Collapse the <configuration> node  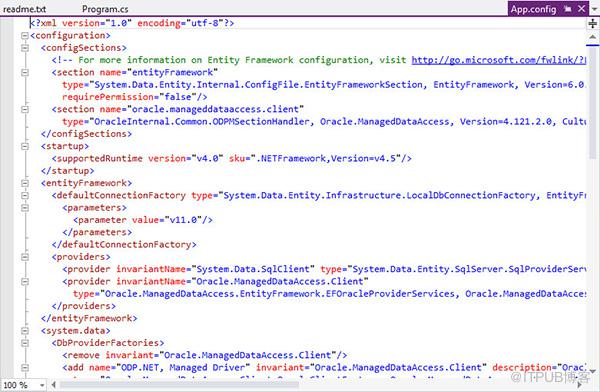25,36
